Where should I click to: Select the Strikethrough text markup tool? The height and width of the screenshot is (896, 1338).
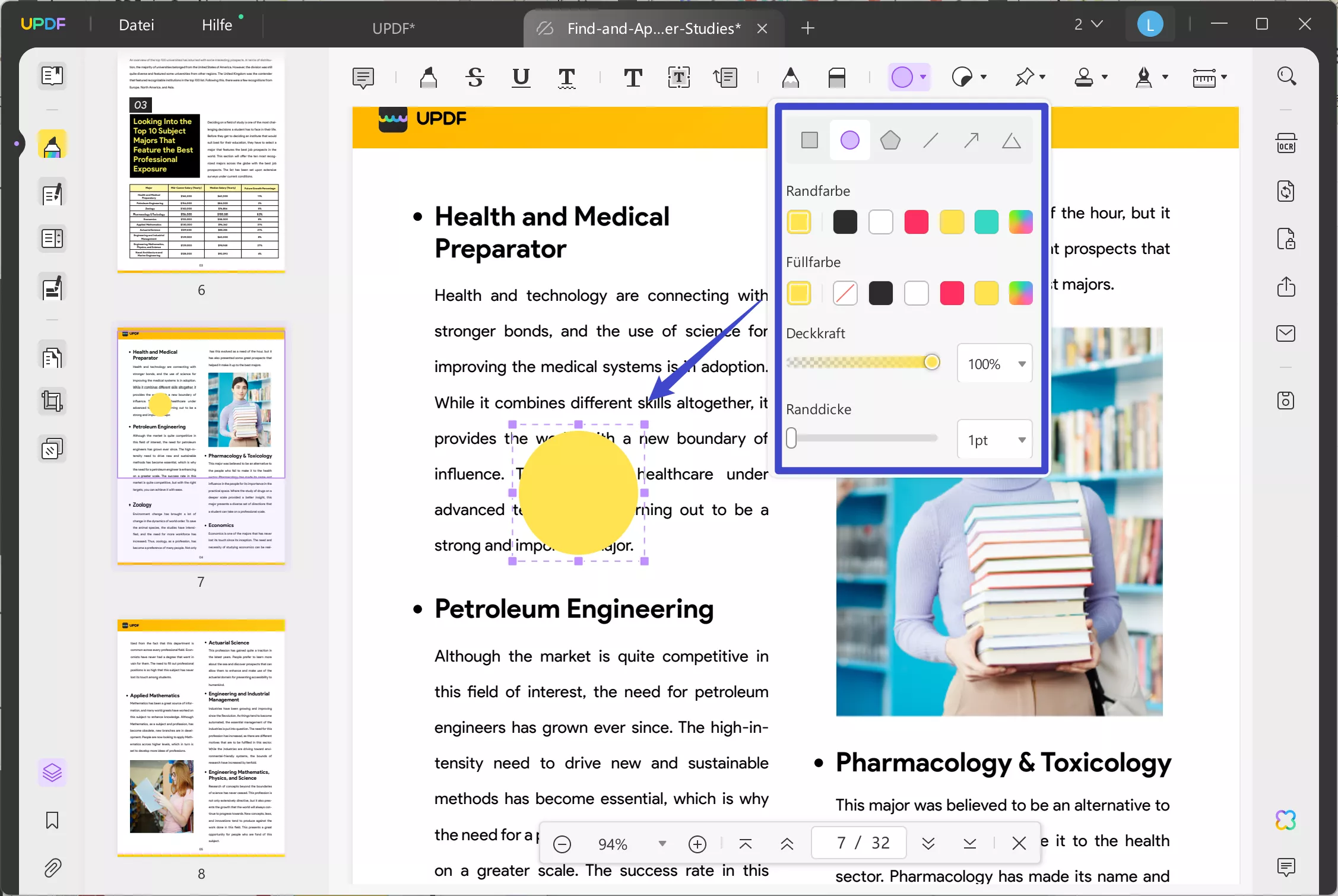click(x=474, y=77)
